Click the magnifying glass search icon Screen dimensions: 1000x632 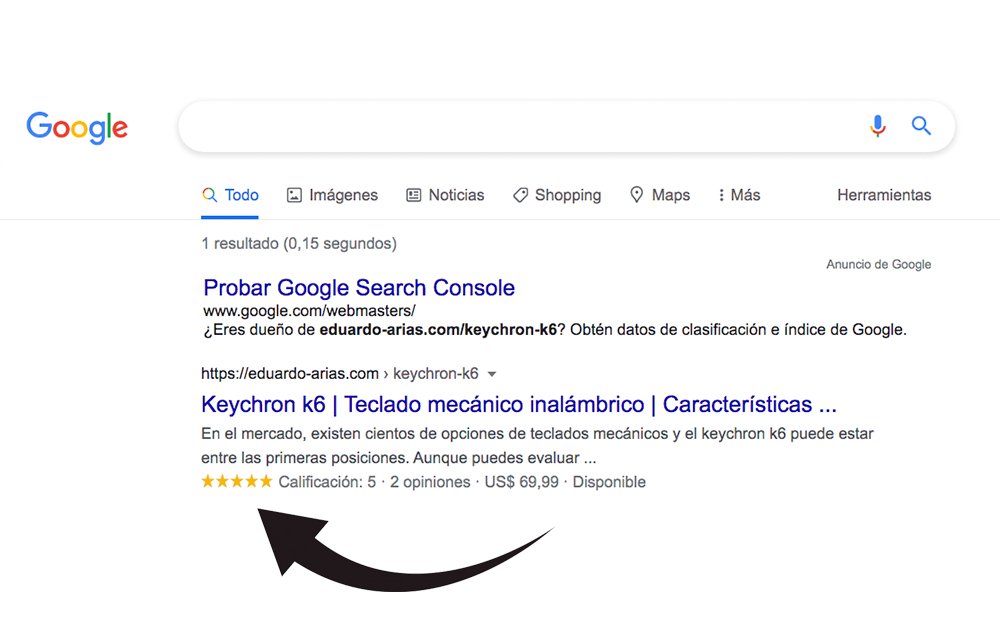pyautogui.click(x=920, y=126)
